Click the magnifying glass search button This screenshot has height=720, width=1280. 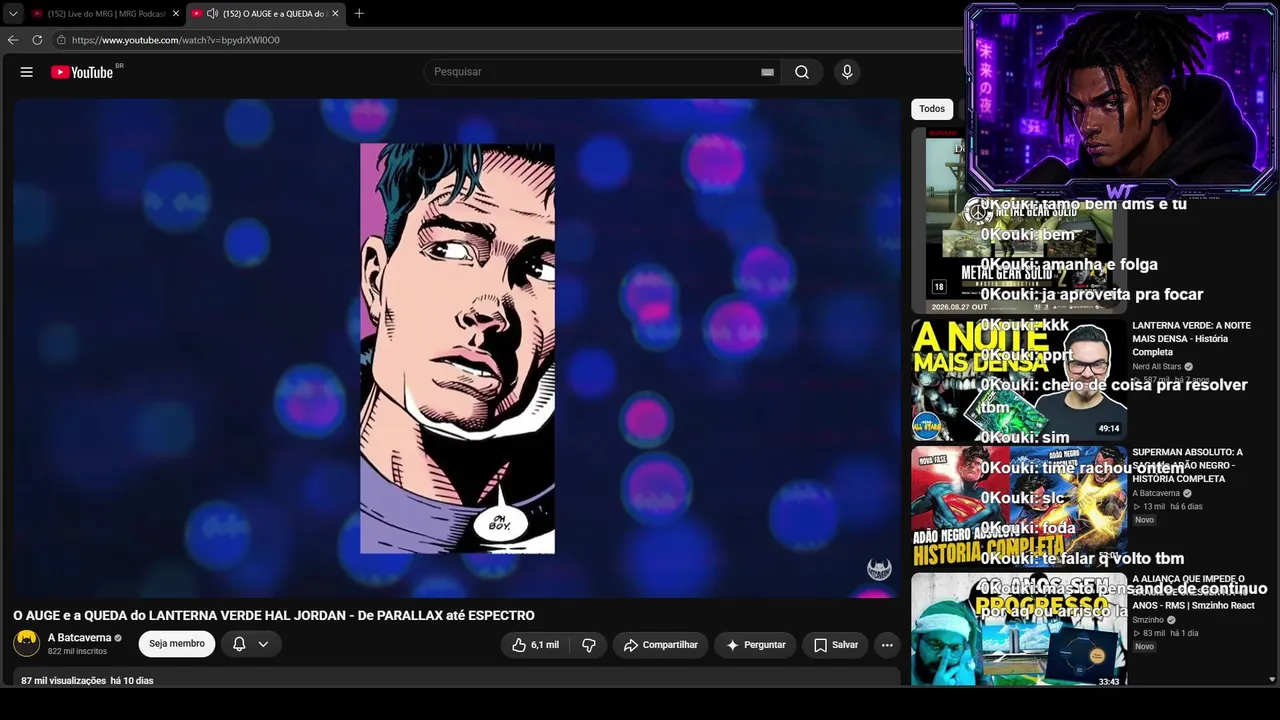(x=802, y=72)
